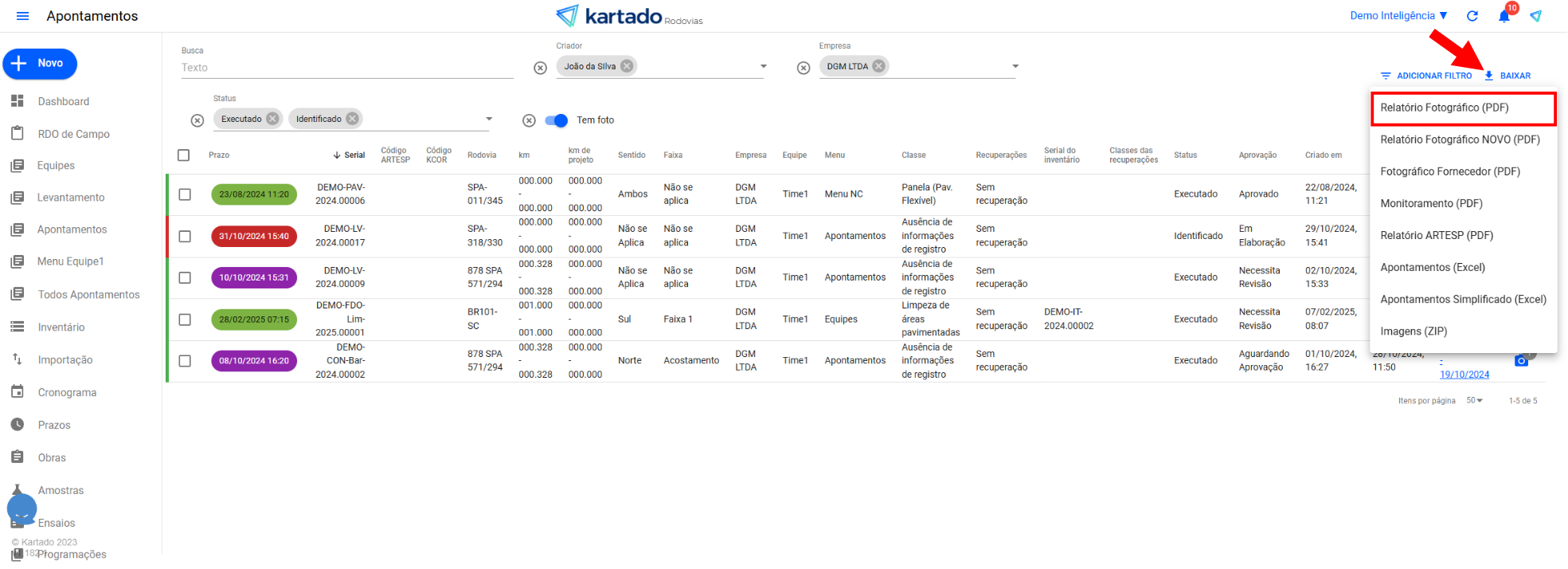Select Apontamentos (Excel) download option
This screenshot has height=569, width=1568.
1432,268
